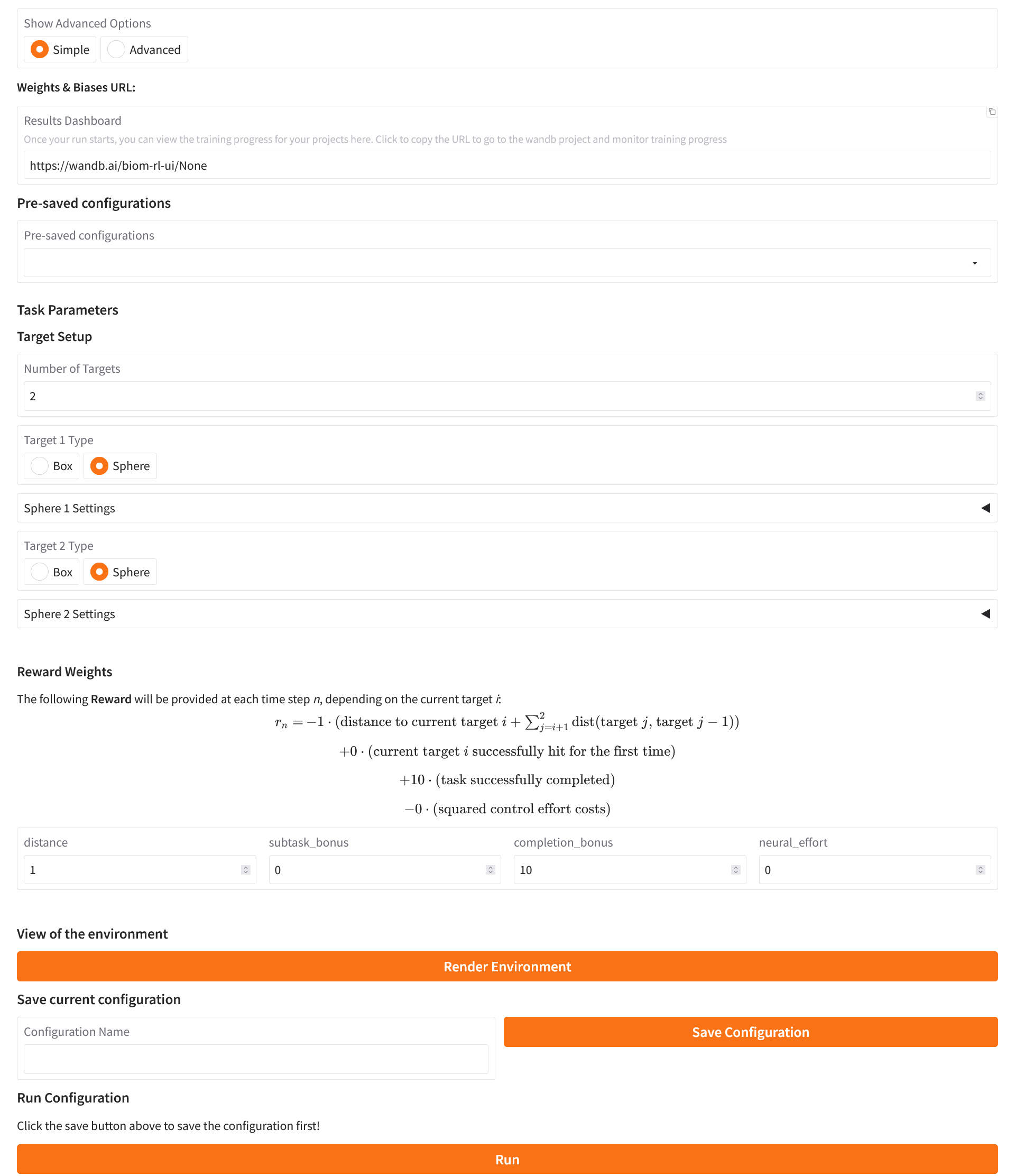Click the Save Configuration button
1015x1176 pixels.
750,1032
